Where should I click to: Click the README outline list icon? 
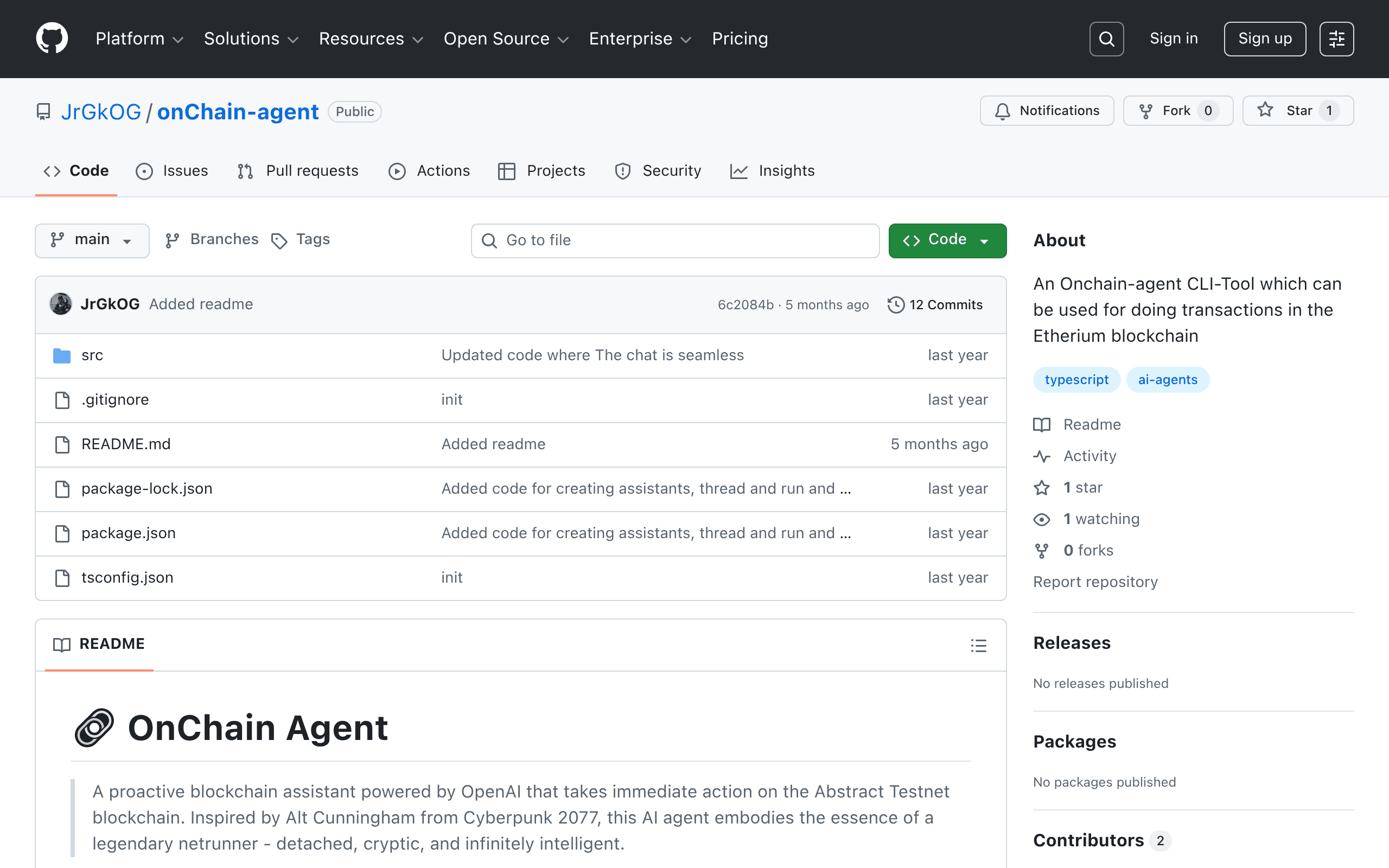(x=979, y=645)
